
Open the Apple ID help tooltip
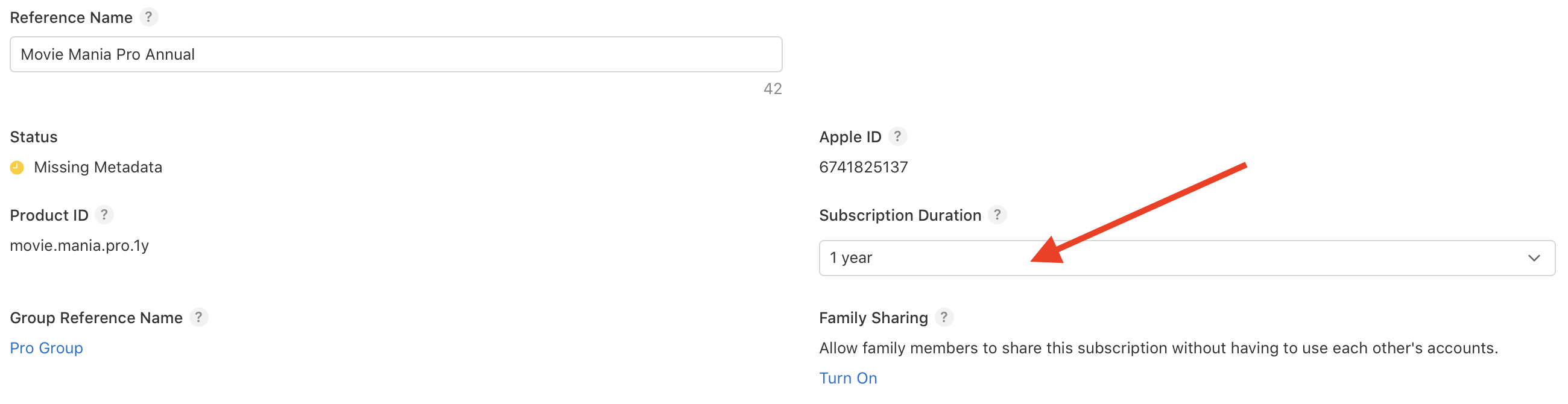pyautogui.click(x=897, y=136)
